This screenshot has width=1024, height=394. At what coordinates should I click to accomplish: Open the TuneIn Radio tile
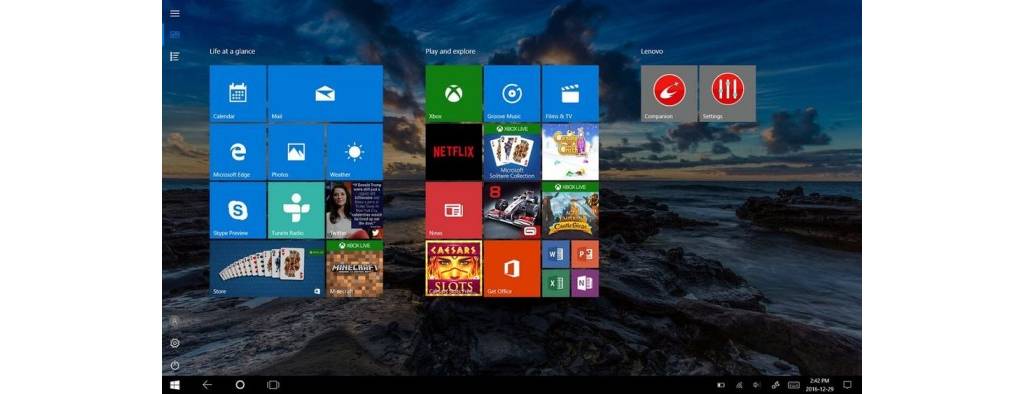(x=296, y=210)
